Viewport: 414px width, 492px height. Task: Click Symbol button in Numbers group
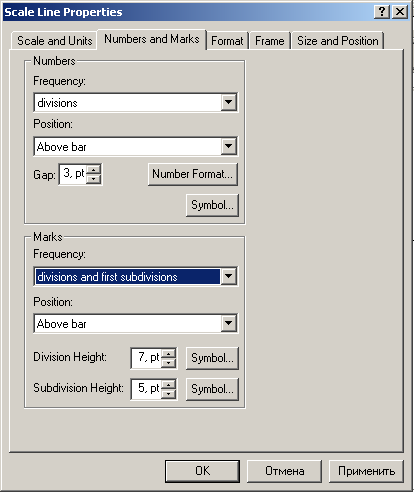click(212, 205)
